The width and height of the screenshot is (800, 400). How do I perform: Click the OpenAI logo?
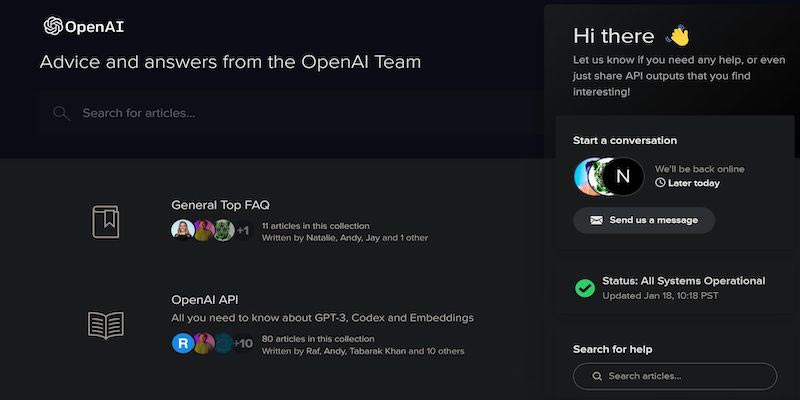point(84,27)
